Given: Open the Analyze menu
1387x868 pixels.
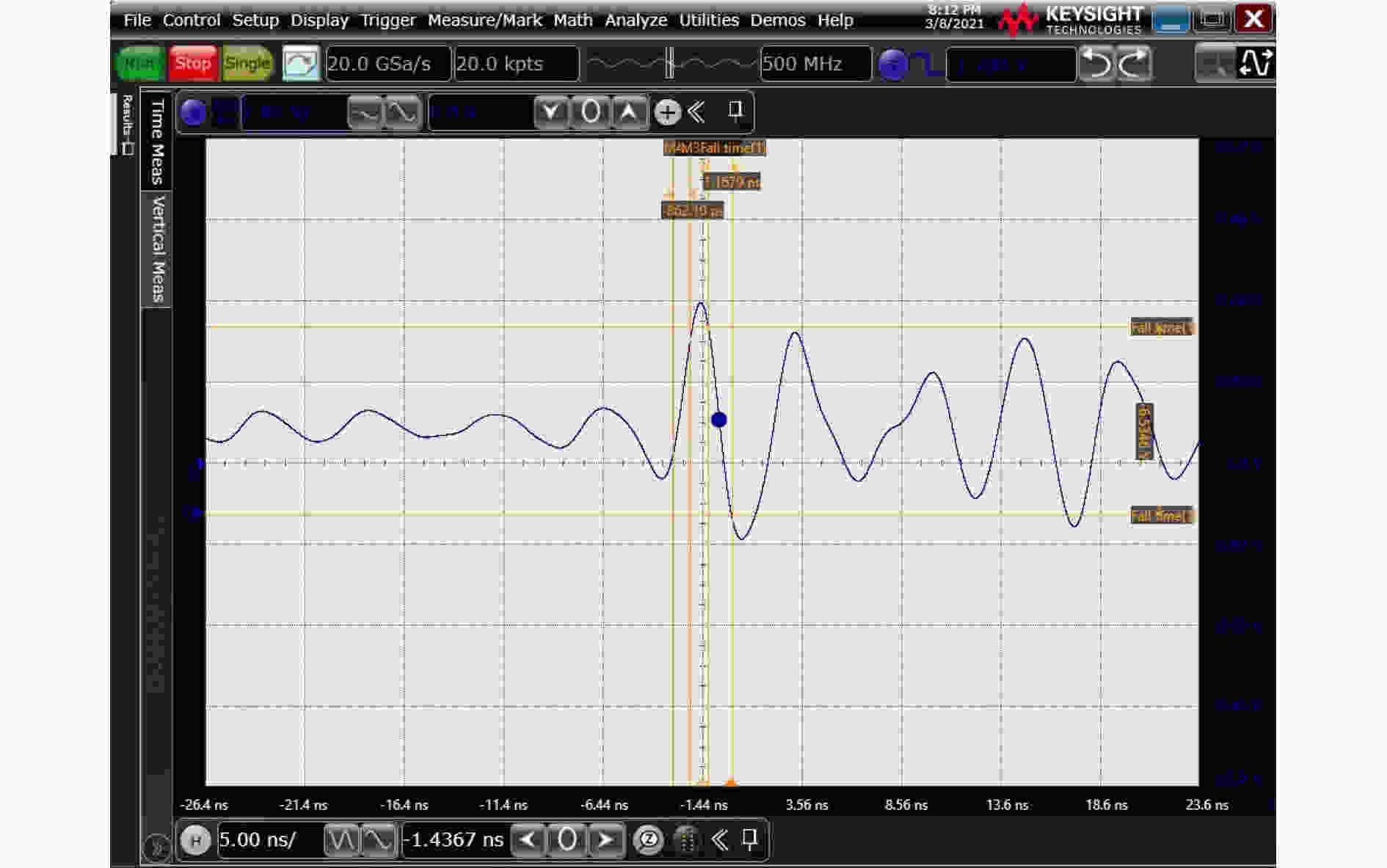Looking at the screenshot, I should (636, 20).
